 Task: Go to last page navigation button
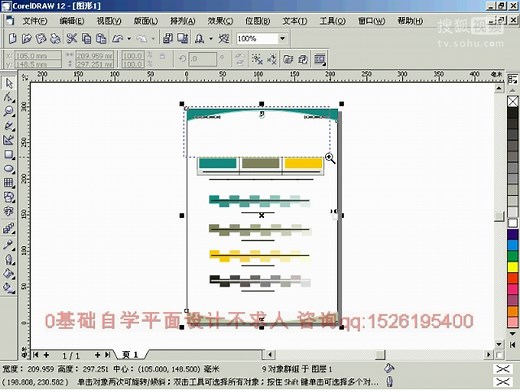108,355
